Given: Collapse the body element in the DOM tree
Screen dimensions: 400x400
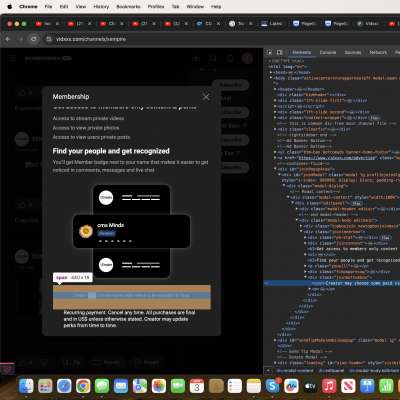Looking at the screenshot, I should click(x=271, y=78).
